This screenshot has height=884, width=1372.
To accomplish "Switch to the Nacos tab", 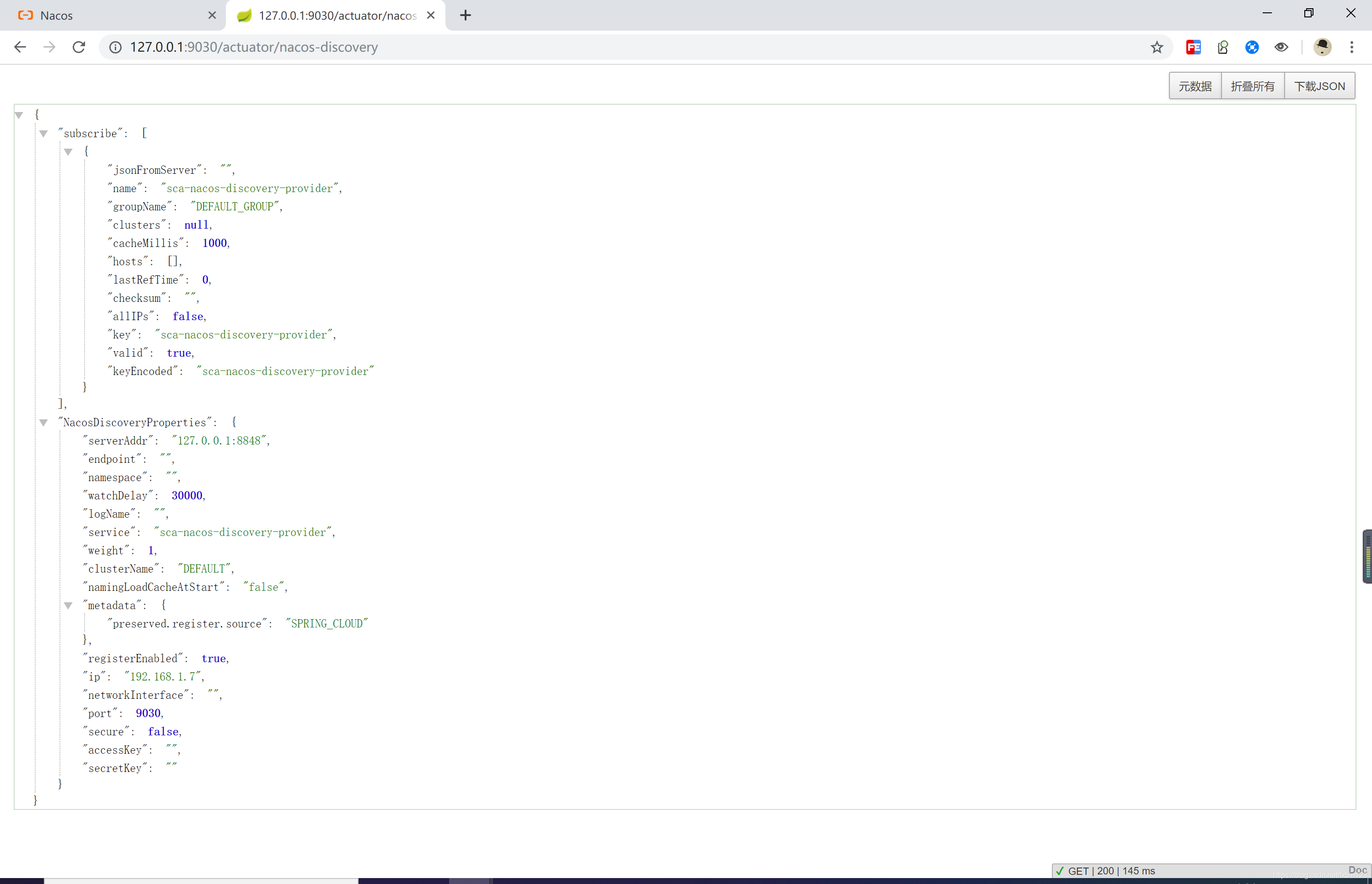I will pyautogui.click(x=109, y=16).
